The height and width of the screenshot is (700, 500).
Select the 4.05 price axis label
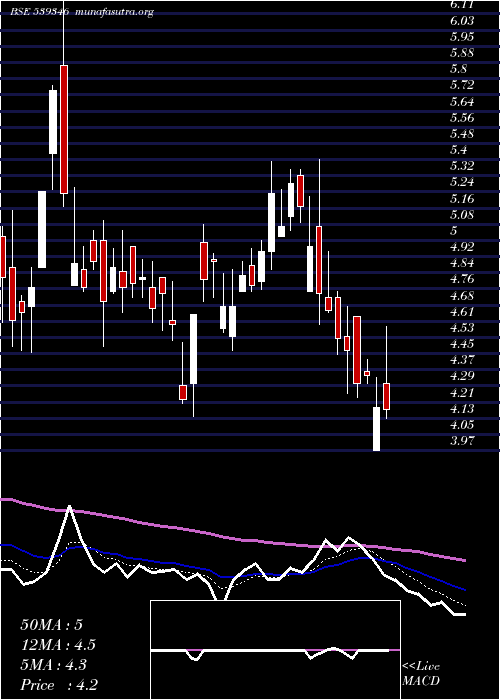462,425
